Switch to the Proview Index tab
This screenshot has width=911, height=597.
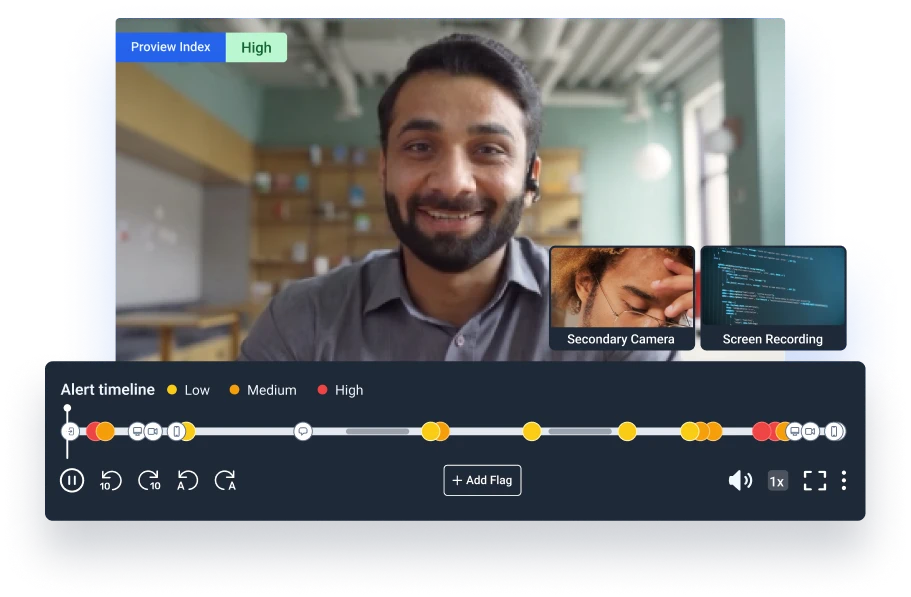click(170, 47)
